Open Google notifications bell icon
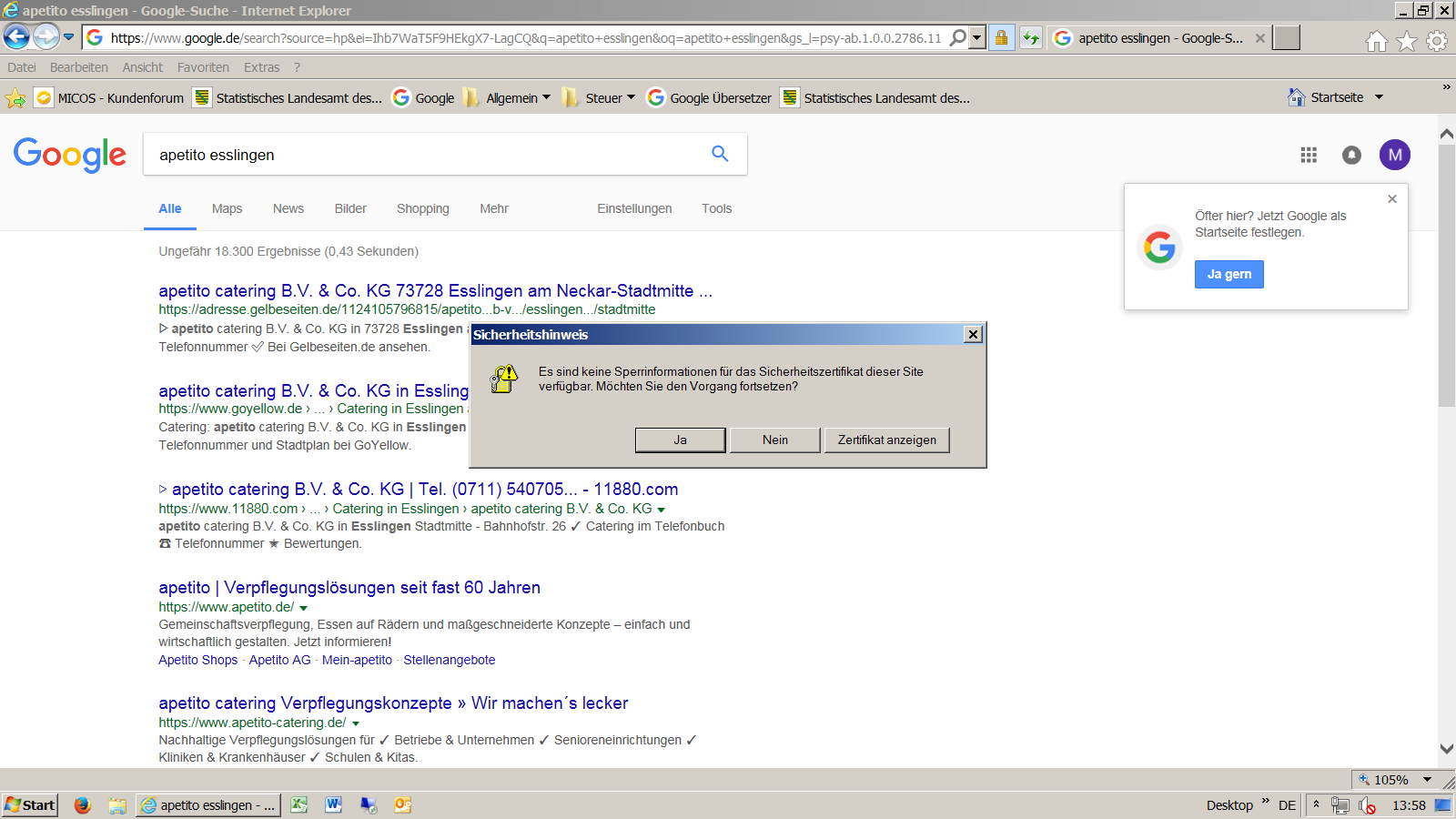This screenshot has height=819, width=1456. click(1352, 155)
